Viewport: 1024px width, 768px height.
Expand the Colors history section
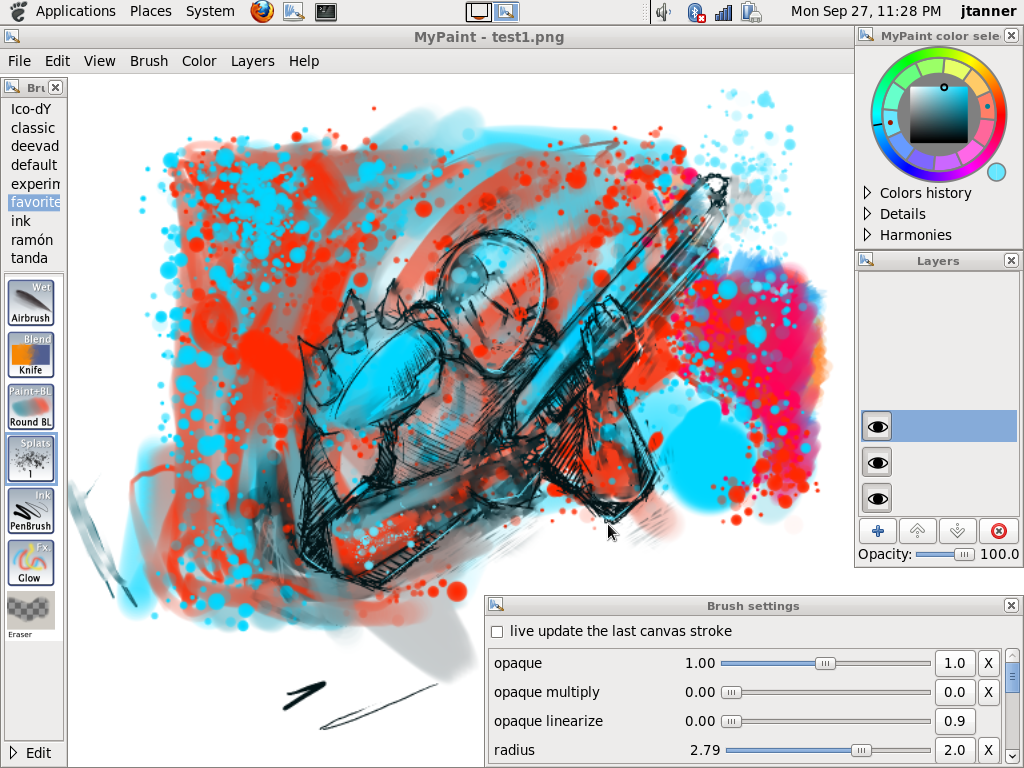[867, 193]
